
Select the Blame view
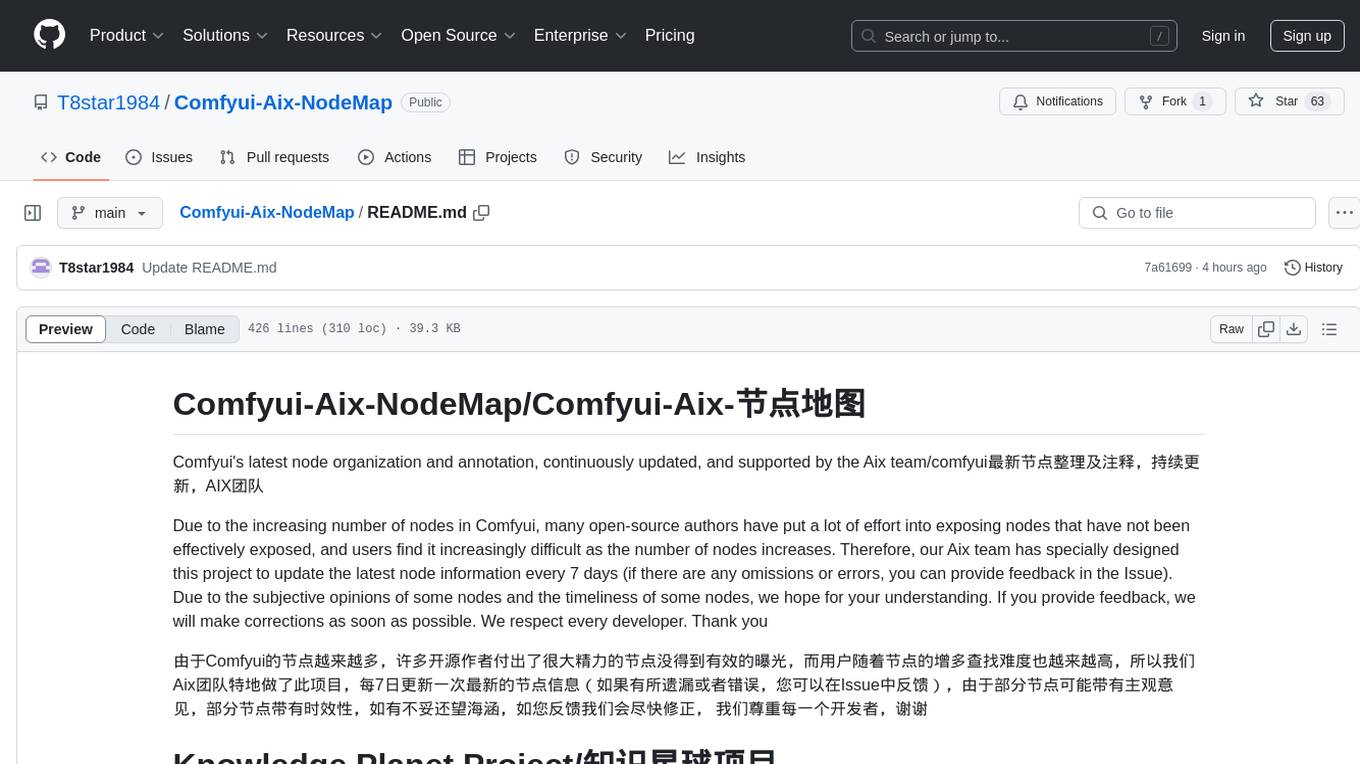(205, 329)
